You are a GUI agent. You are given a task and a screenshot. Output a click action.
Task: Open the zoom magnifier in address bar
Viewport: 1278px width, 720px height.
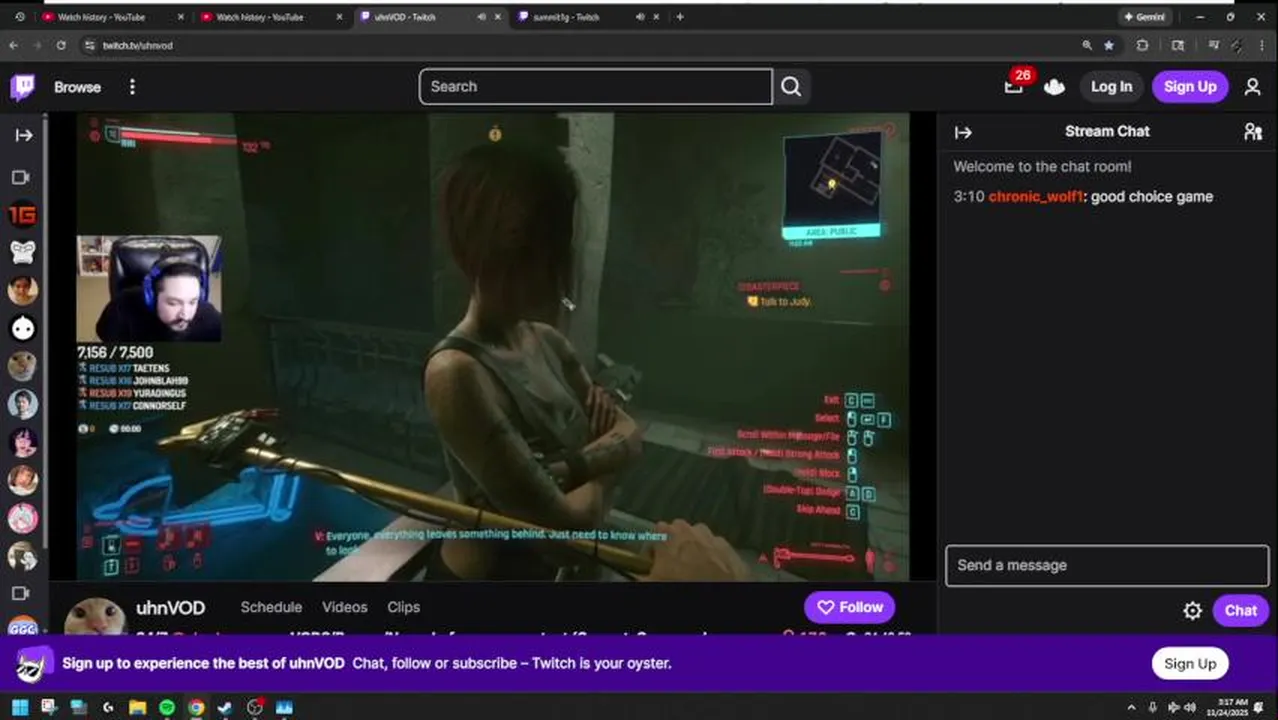pyautogui.click(x=1087, y=45)
